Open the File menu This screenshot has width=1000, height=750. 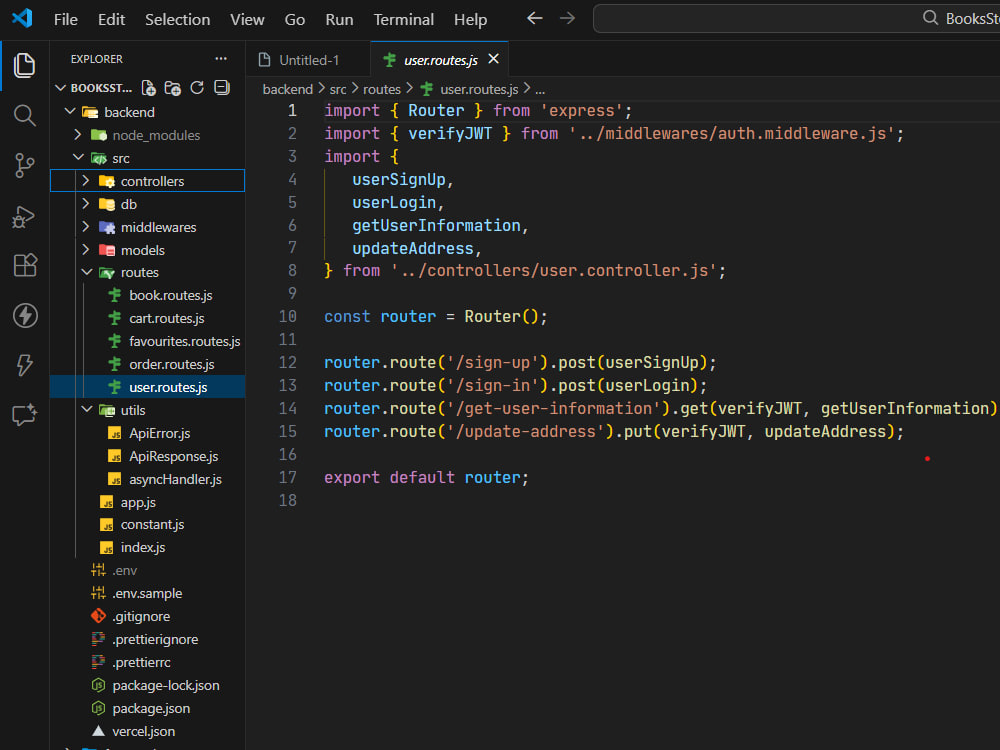pyautogui.click(x=66, y=20)
